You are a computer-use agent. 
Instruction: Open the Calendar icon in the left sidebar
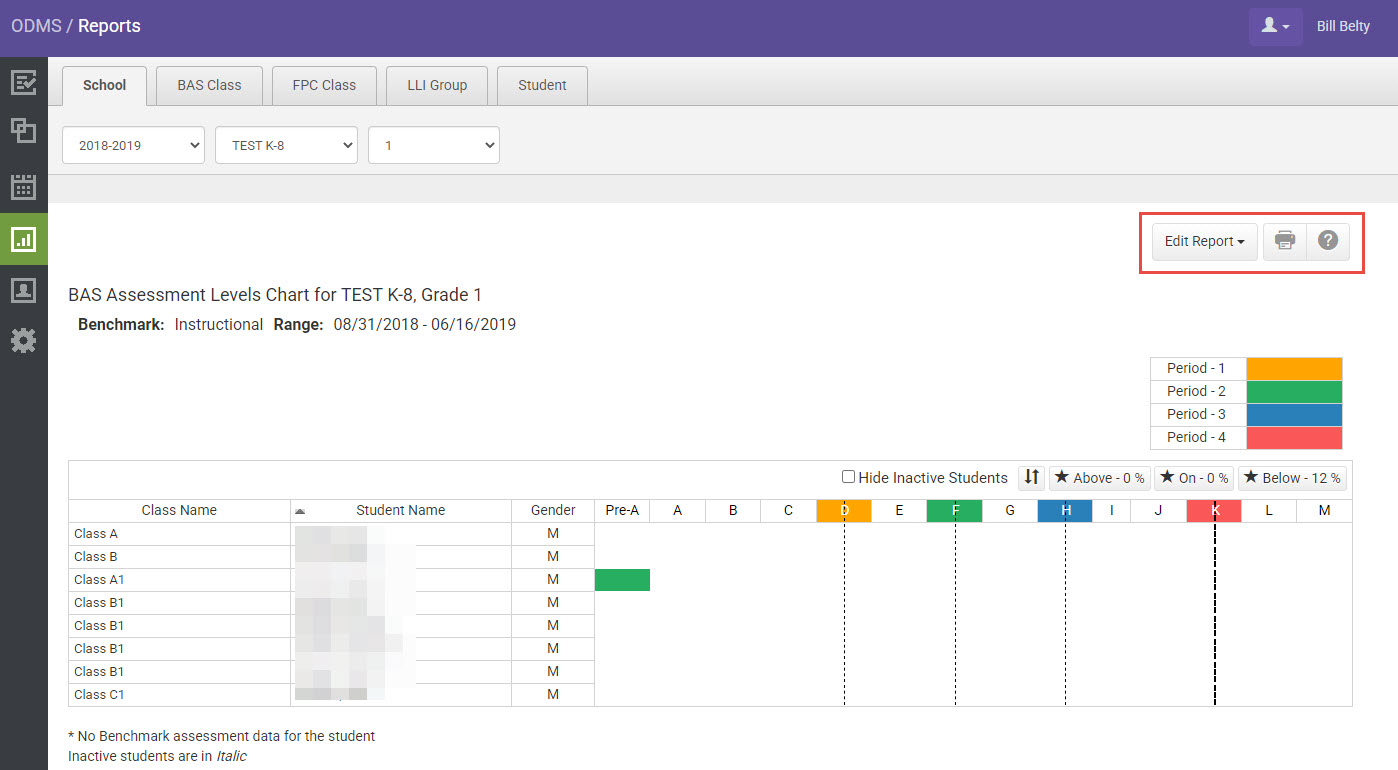23,185
